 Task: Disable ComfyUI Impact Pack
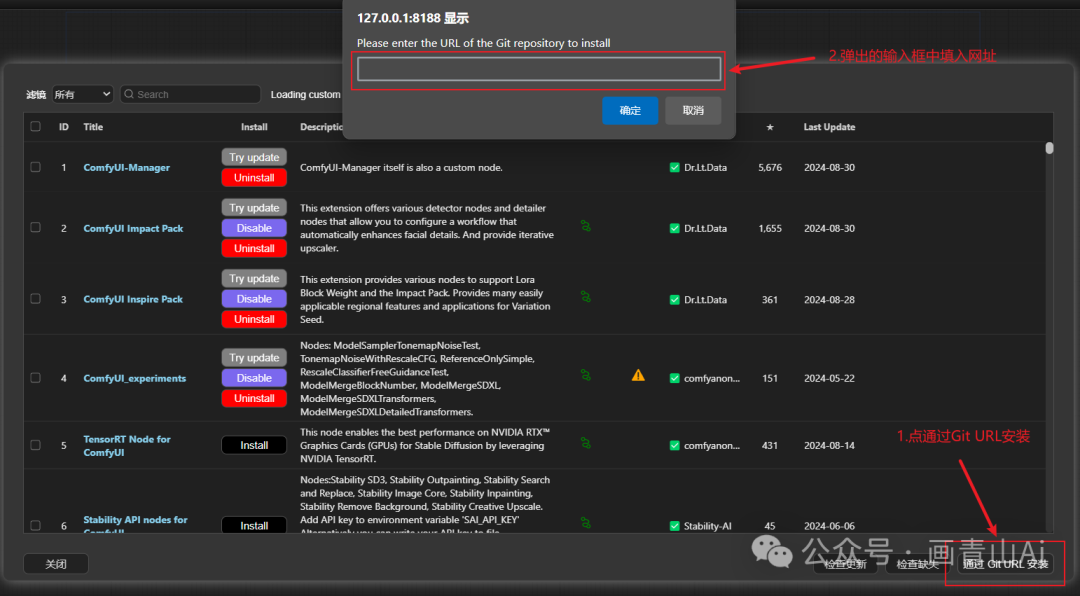254,228
